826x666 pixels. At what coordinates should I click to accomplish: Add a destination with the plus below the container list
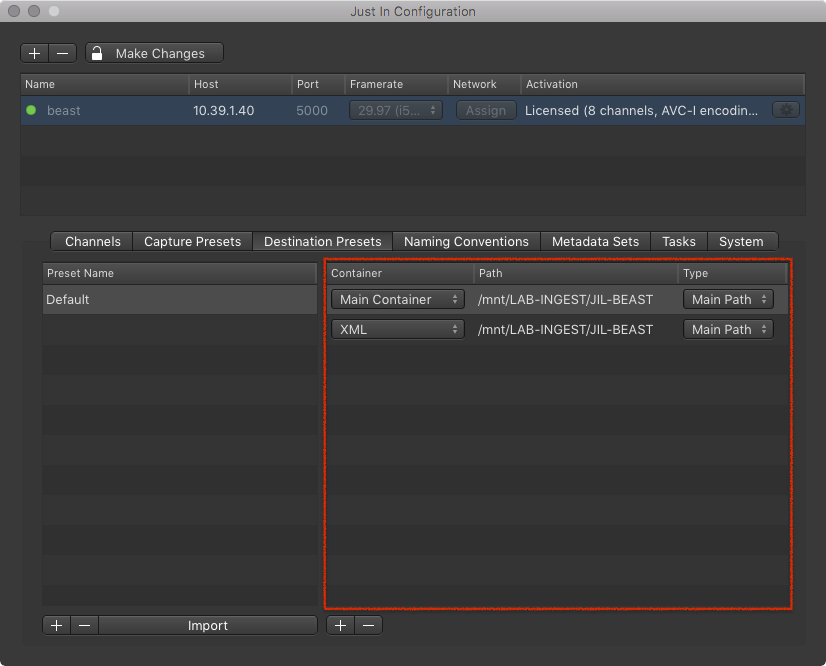[x=341, y=625]
